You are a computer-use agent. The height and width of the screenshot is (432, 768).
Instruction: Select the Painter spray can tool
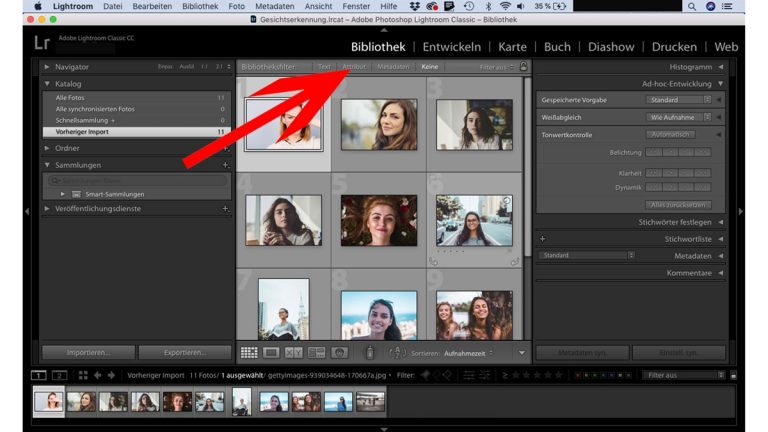tap(369, 353)
